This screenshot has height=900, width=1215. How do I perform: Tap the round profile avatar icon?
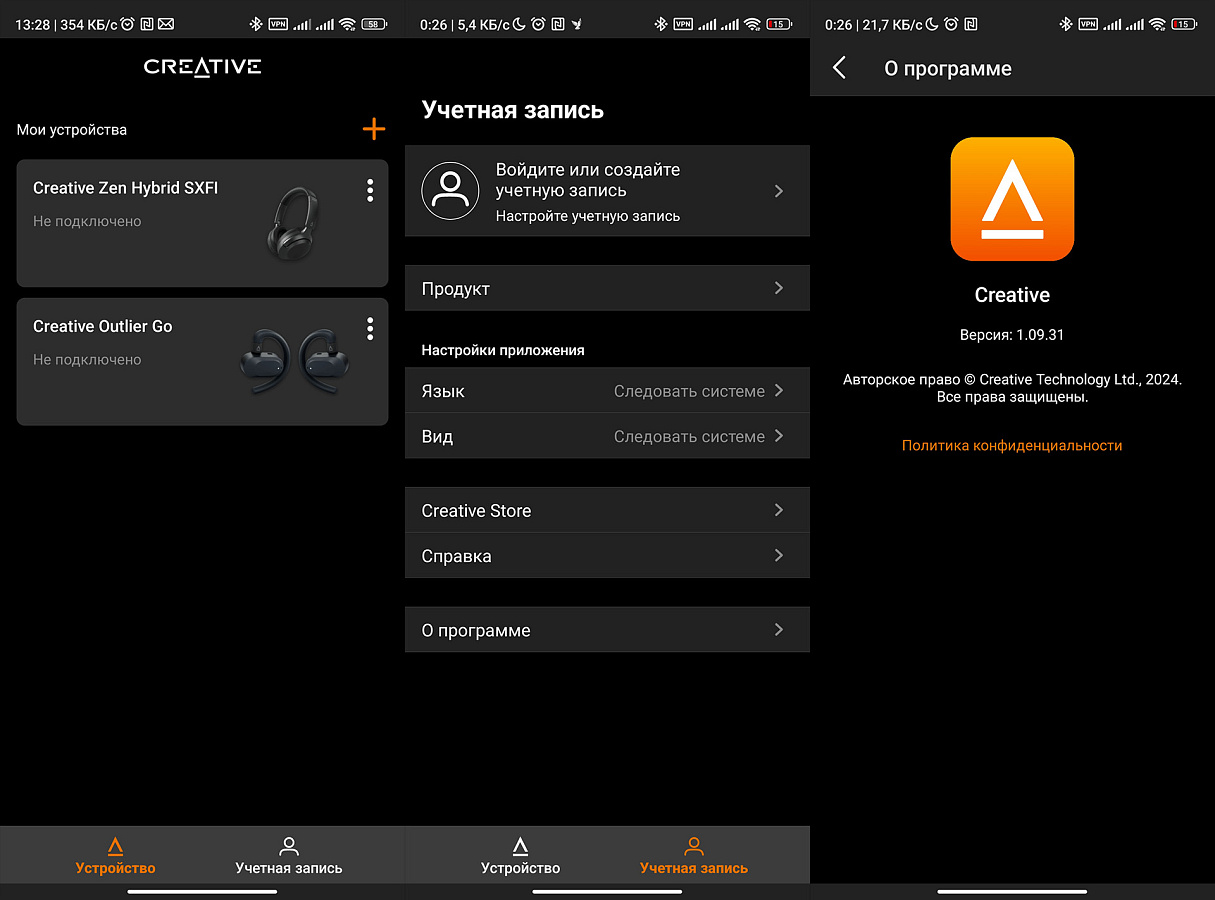point(451,190)
